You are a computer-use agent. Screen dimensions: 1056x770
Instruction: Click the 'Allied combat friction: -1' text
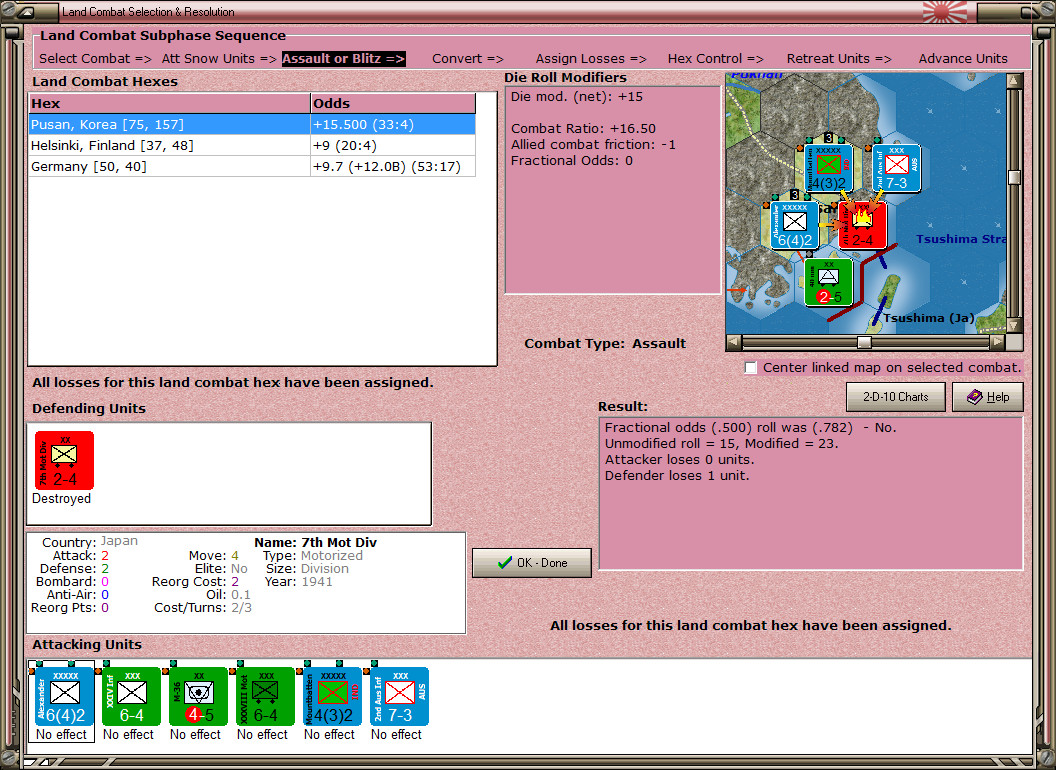[x=593, y=145]
